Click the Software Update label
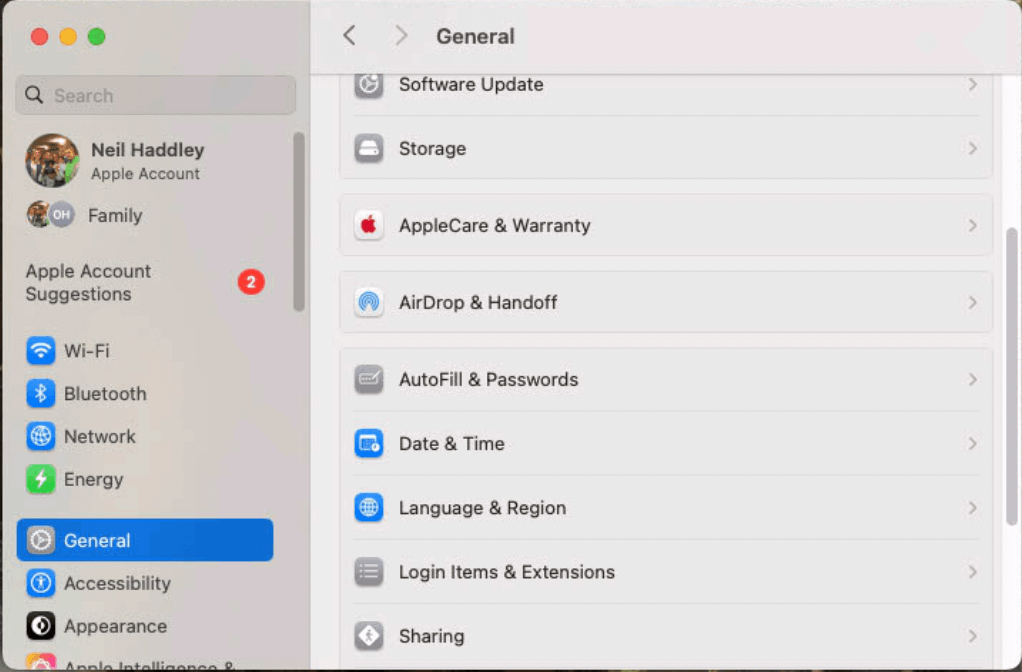 [x=471, y=85]
